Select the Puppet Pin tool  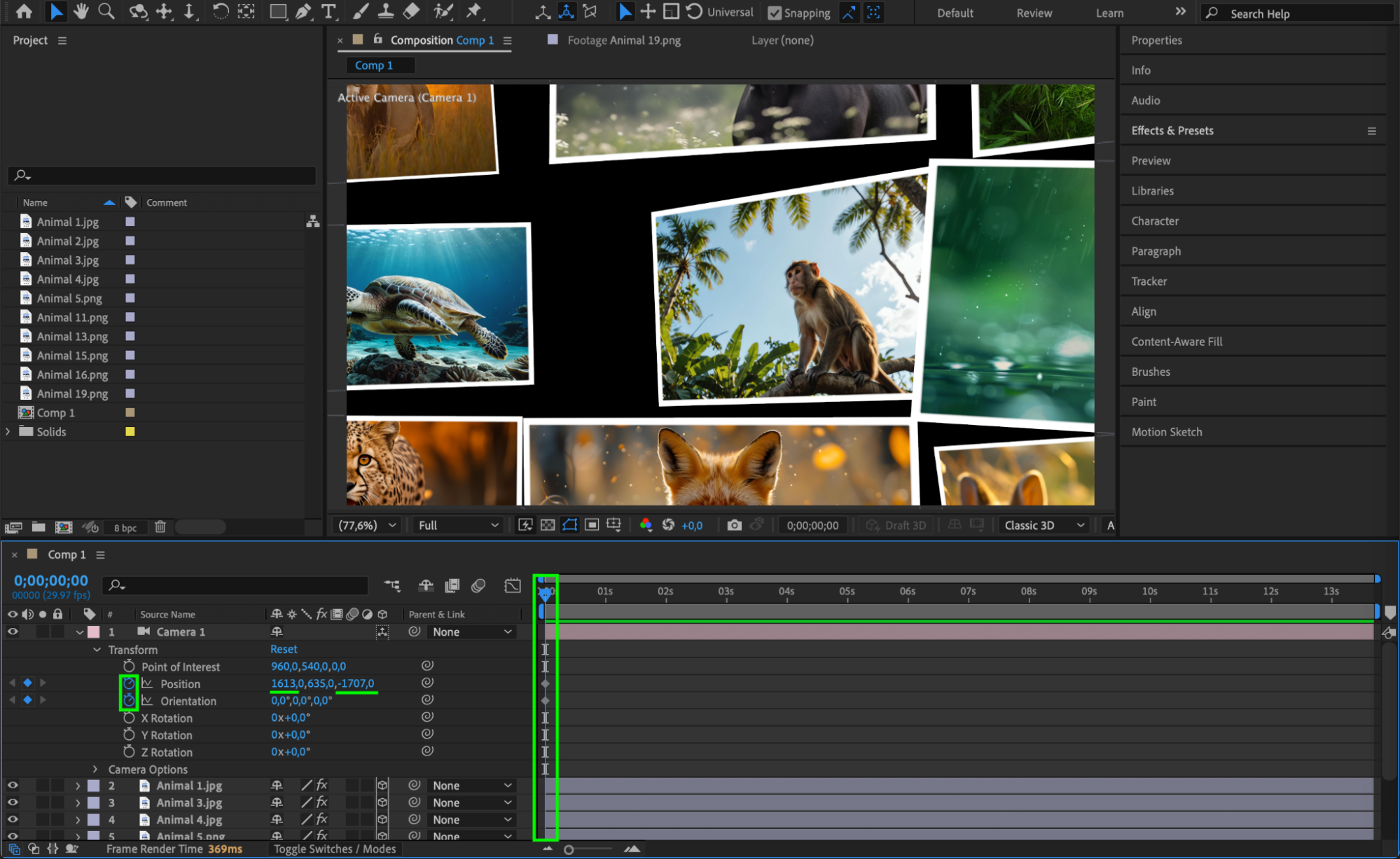pos(474,11)
